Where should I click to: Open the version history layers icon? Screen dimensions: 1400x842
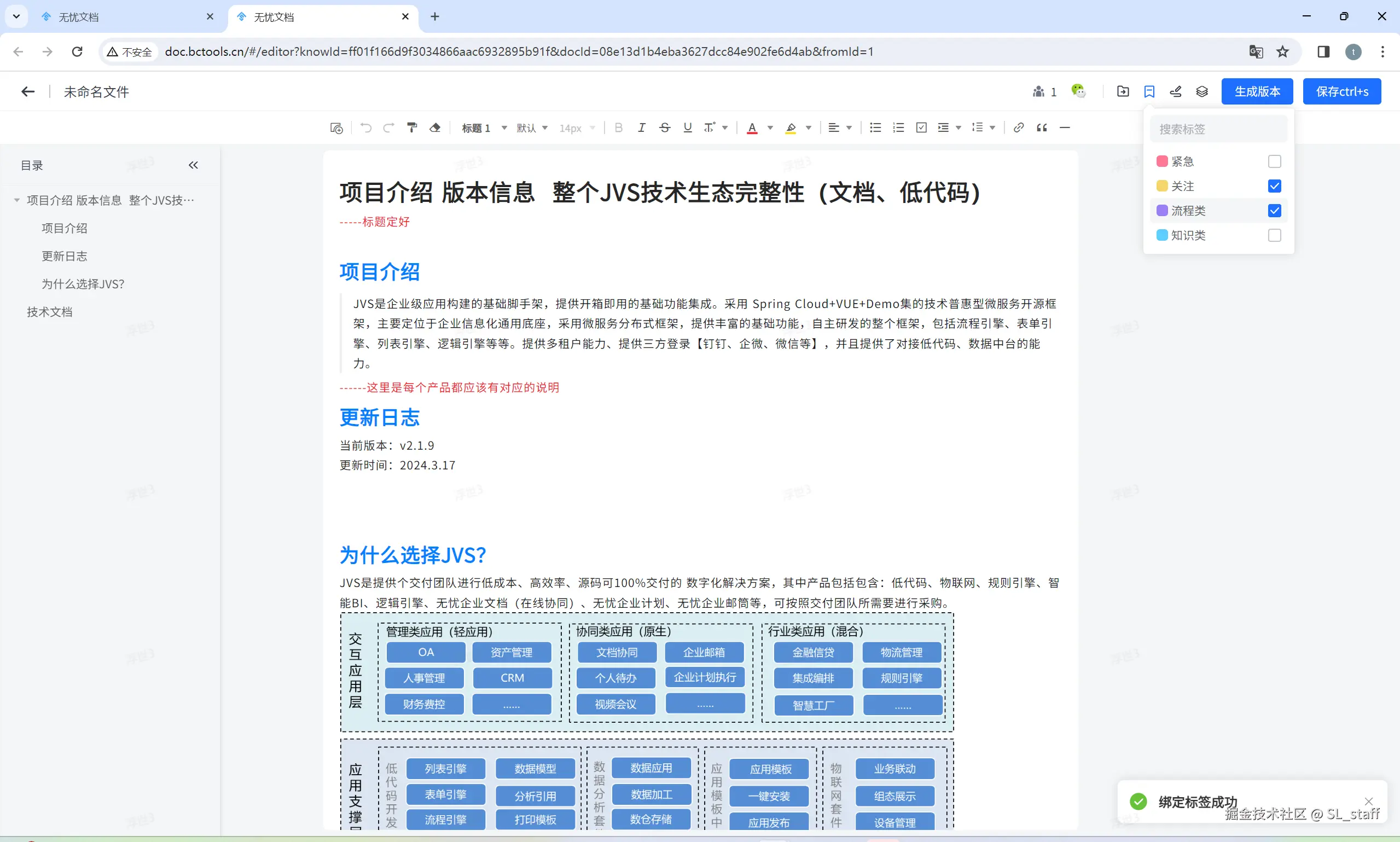pyautogui.click(x=1202, y=91)
